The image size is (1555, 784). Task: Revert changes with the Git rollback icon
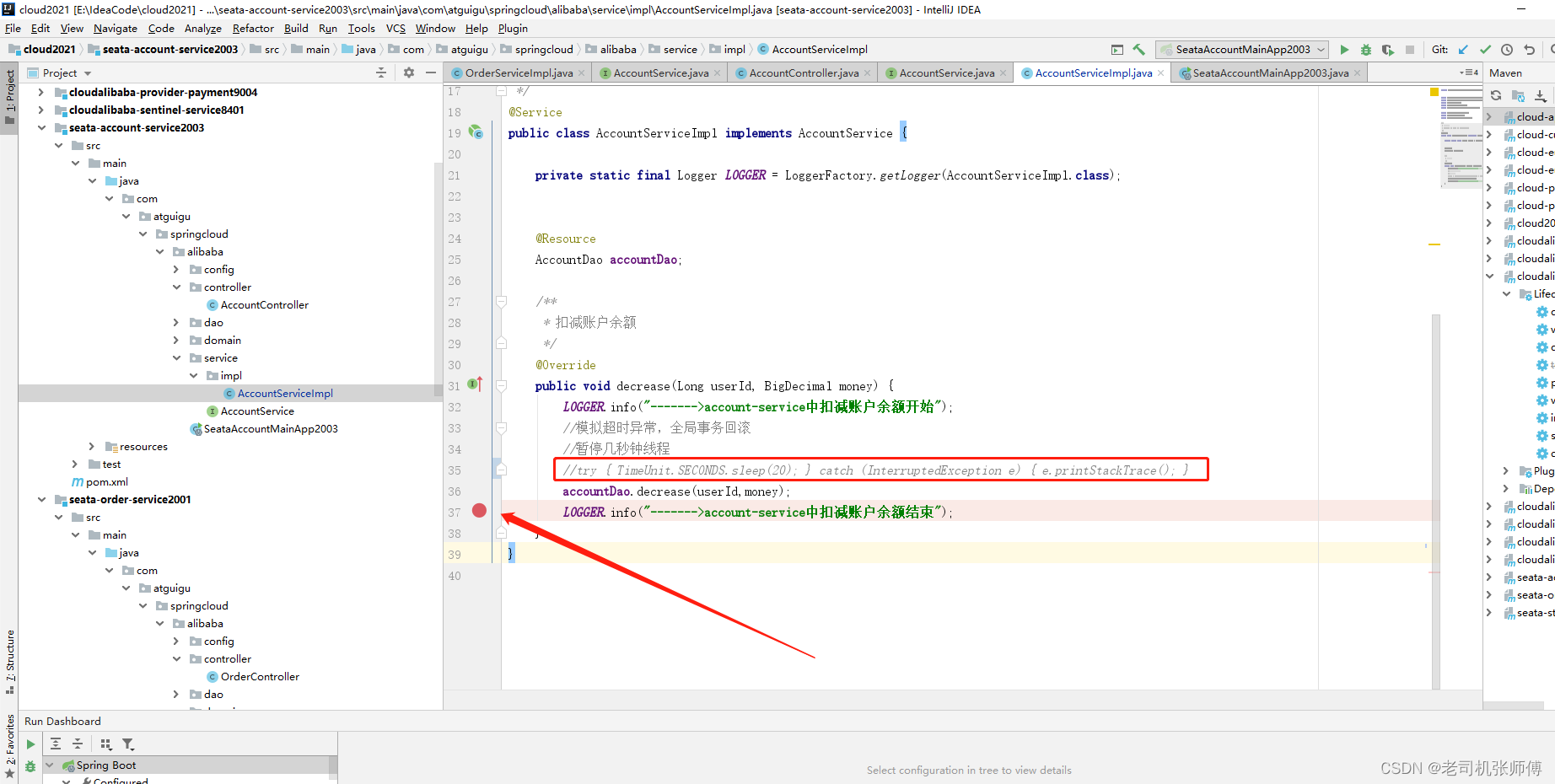click(x=1529, y=50)
